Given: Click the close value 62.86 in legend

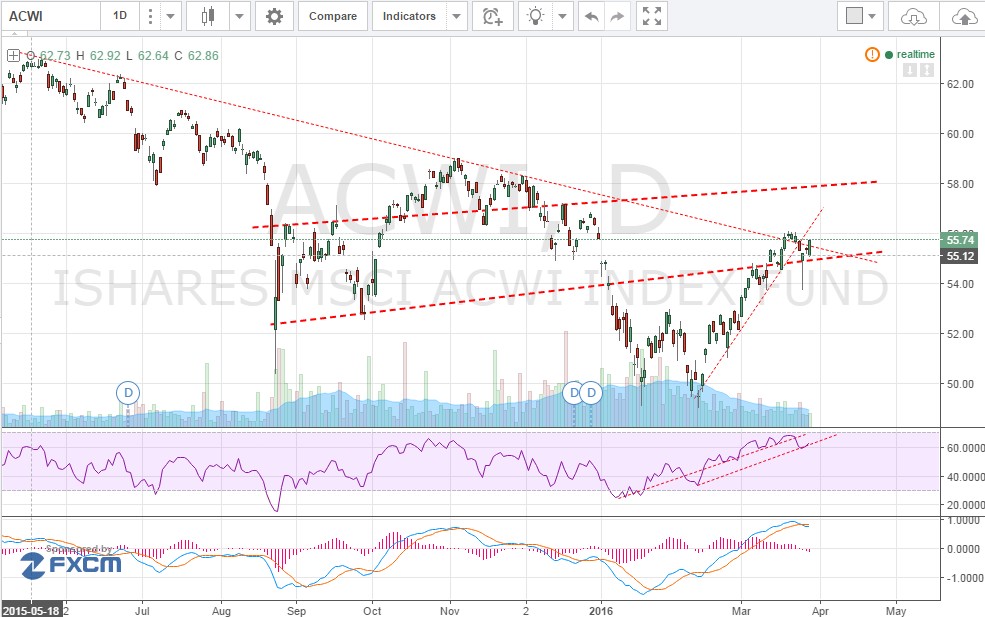Looking at the screenshot, I should click(x=204, y=55).
